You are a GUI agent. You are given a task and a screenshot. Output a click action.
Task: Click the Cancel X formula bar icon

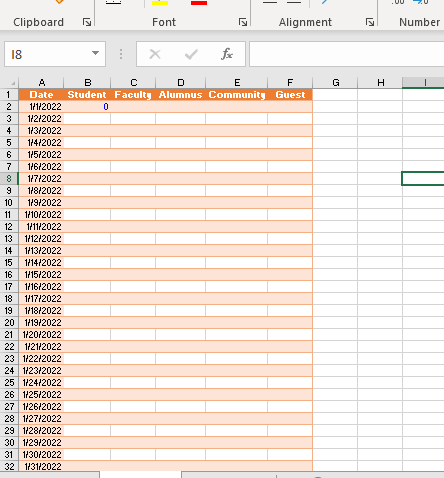pyautogui.click(x=155, y=54)
